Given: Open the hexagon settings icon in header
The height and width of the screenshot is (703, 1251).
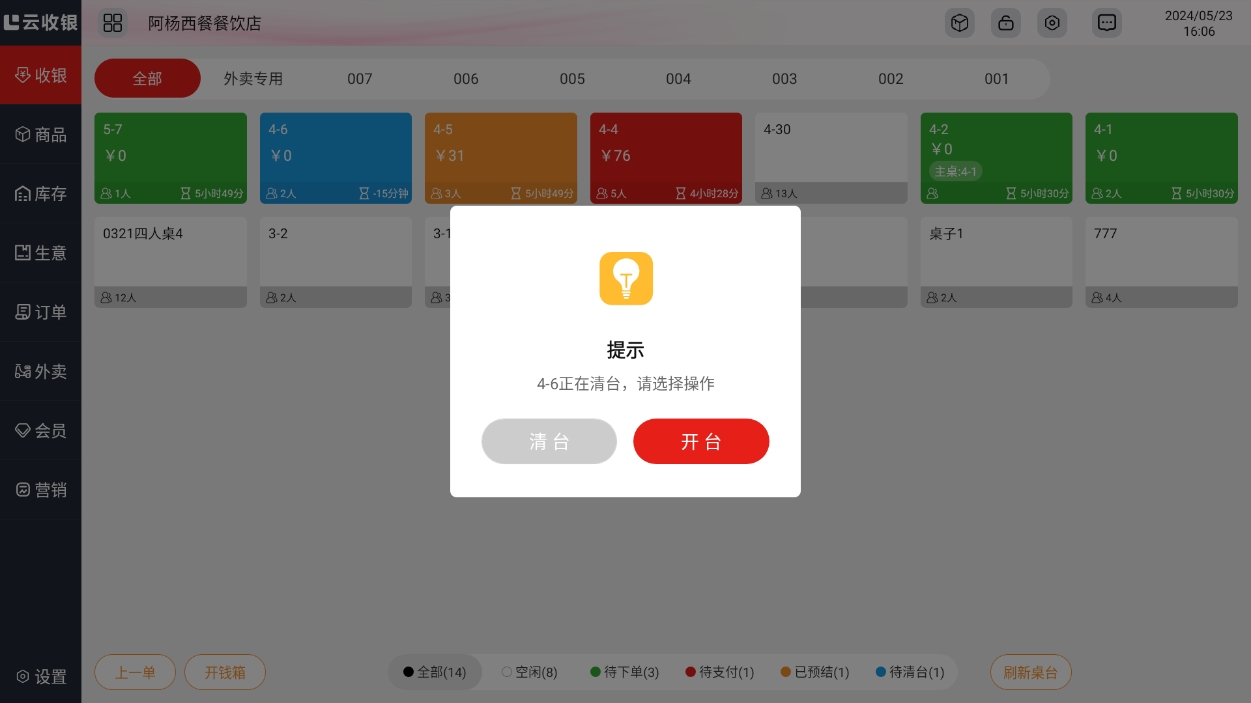Looking at the screenshot, I should 1051,23.
